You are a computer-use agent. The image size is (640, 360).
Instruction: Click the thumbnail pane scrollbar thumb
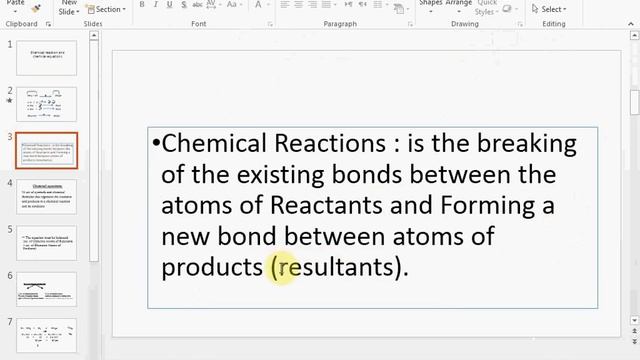coord(94,150)
